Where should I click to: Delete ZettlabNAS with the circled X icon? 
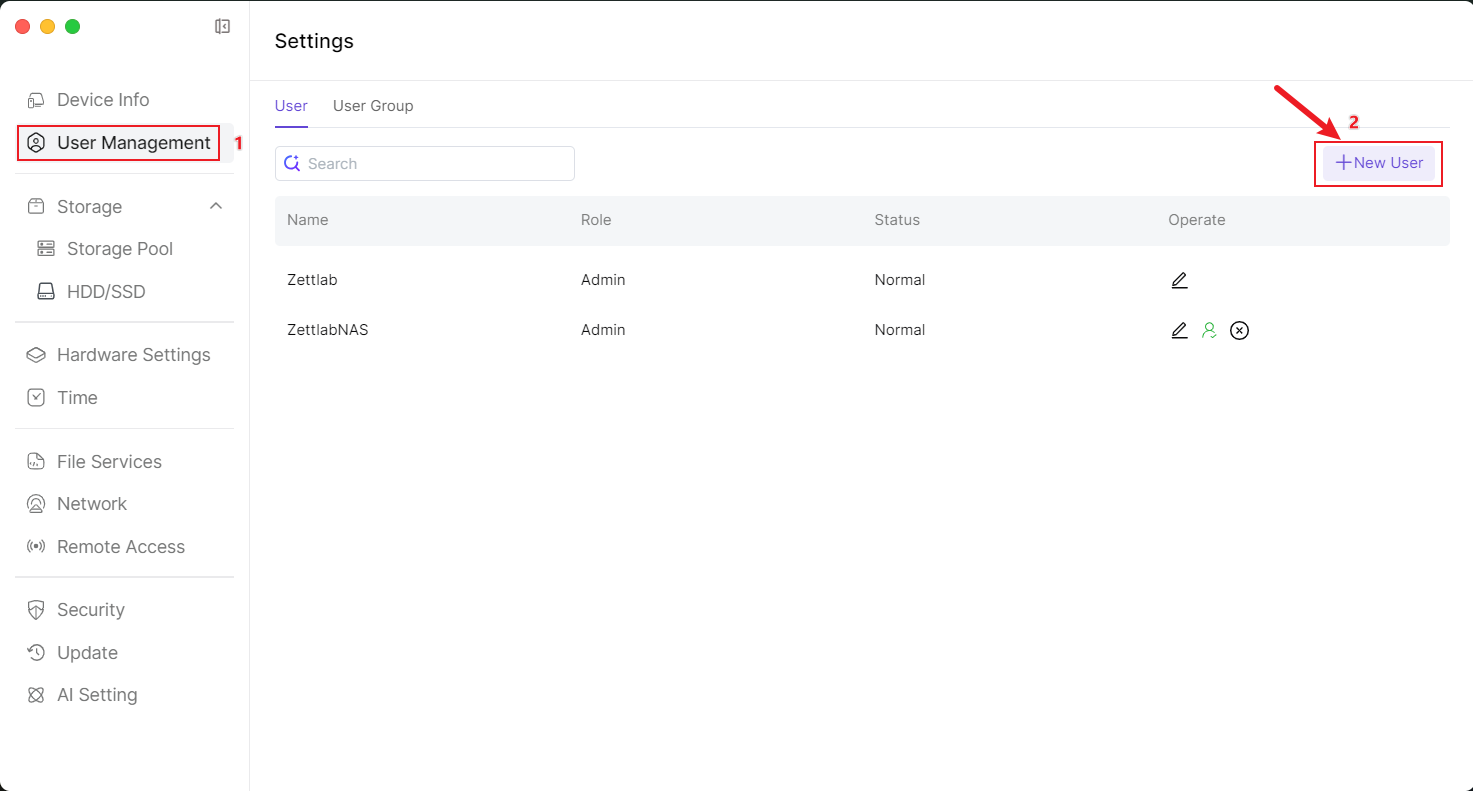tap(1239, 330)
